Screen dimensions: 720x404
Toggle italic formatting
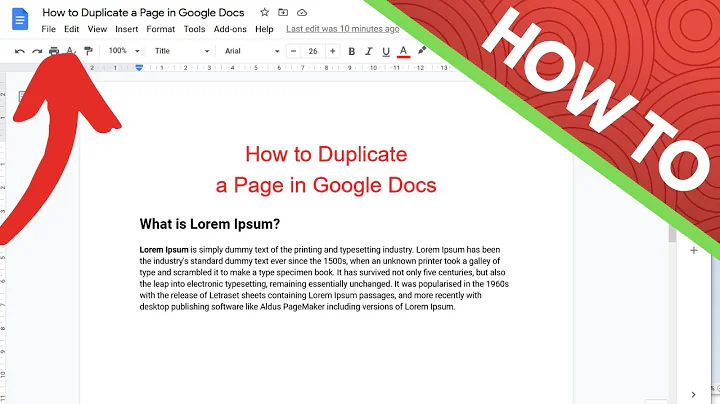(x=369, y=51)
